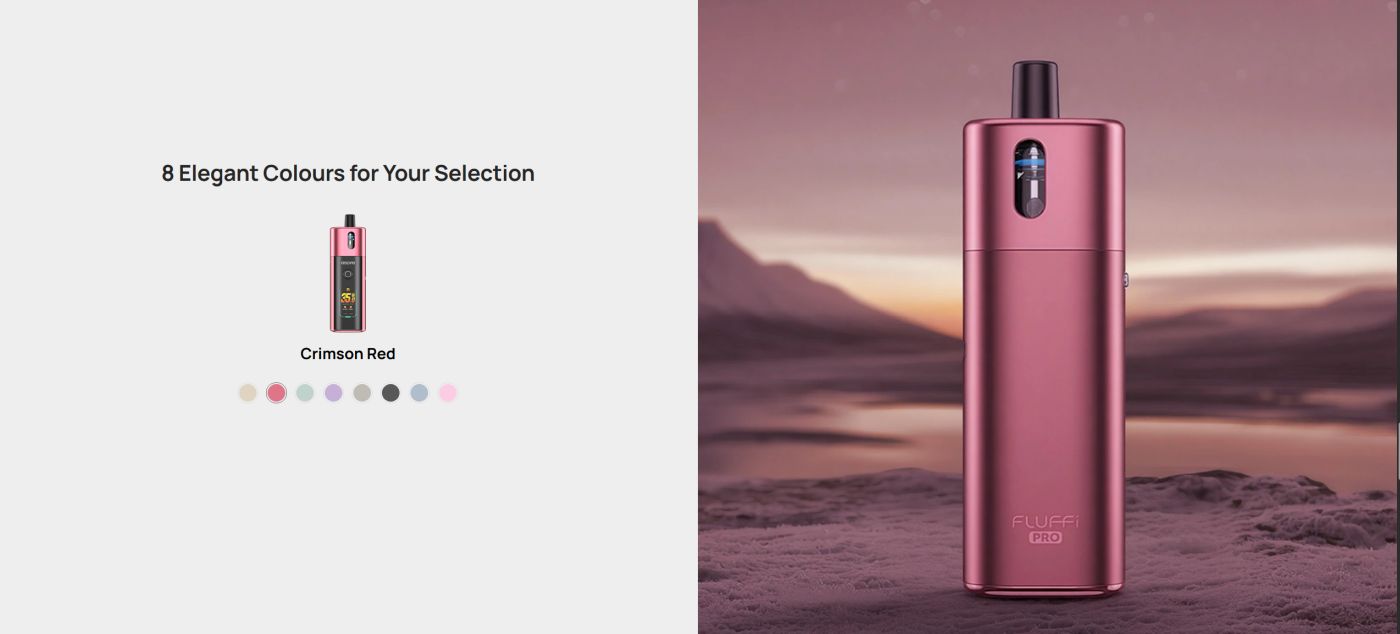Select the light pink colour swatch
The height and width of the screenshot is (634, 1400).
pos(448,393)
